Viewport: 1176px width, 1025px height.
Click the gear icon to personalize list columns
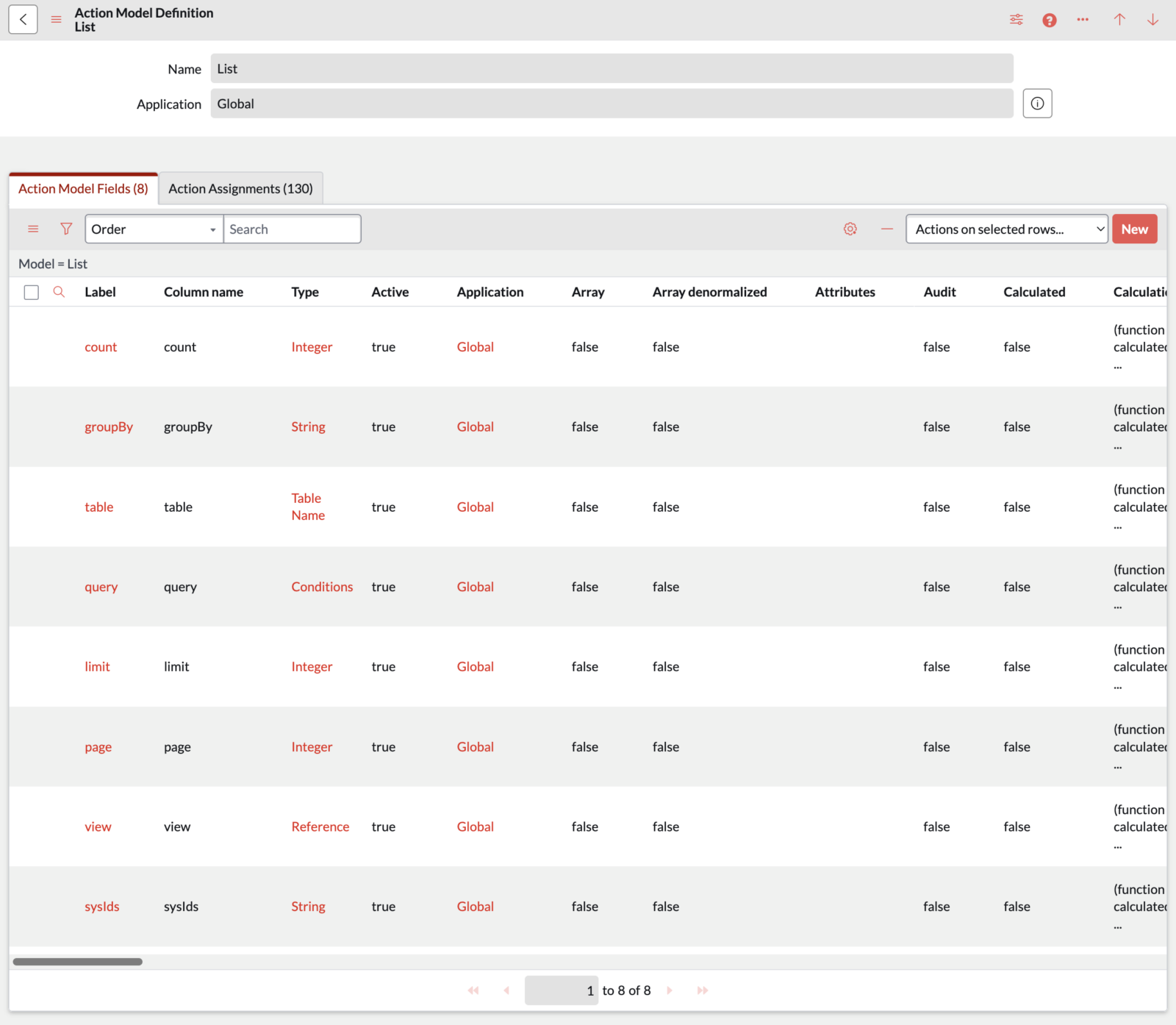click(x=850, y=229)
